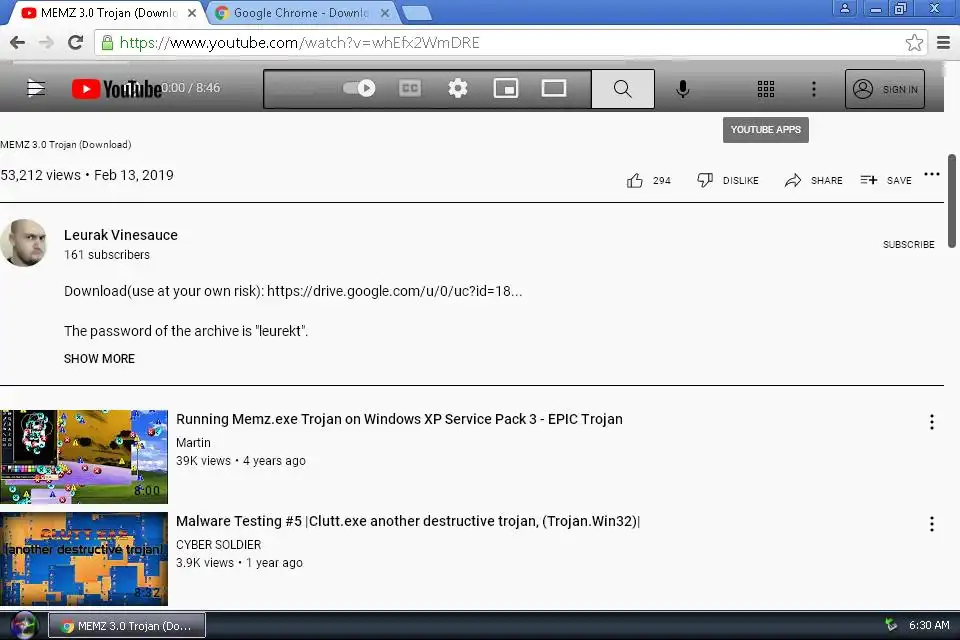Open YouTube settings three-dot menu
The height and width of the screenshot is (640, 960).
(814, 89)
